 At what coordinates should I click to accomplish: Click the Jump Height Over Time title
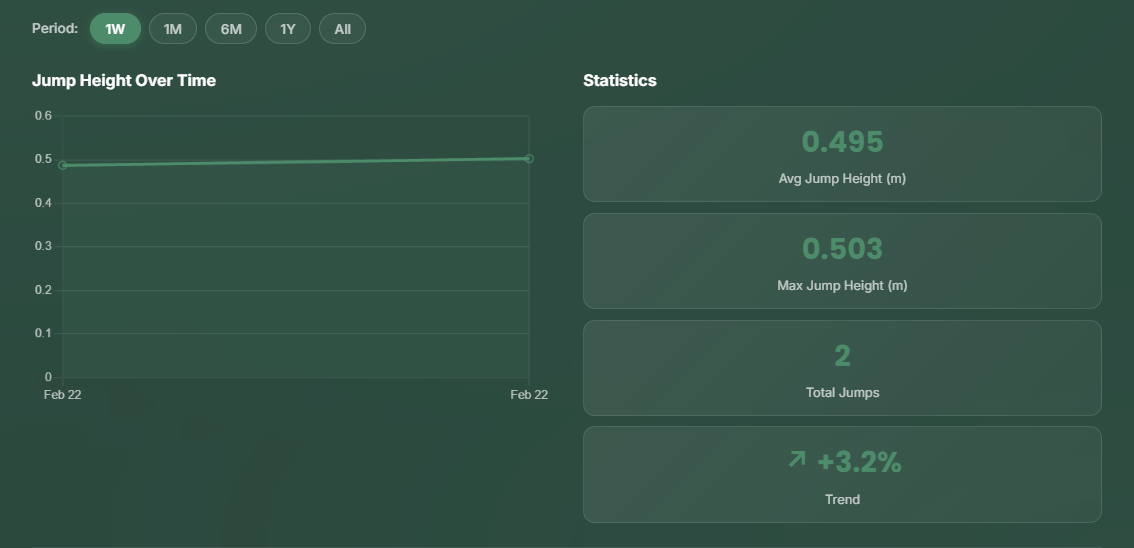pos(124,80)
